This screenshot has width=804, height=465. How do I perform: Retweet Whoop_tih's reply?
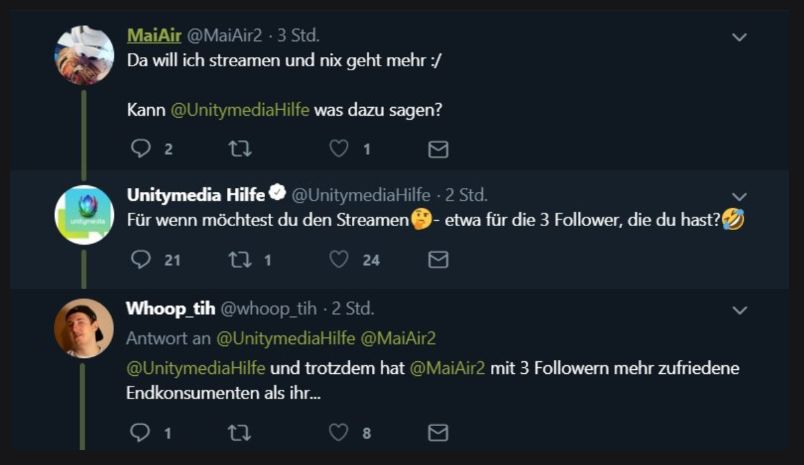240,433
